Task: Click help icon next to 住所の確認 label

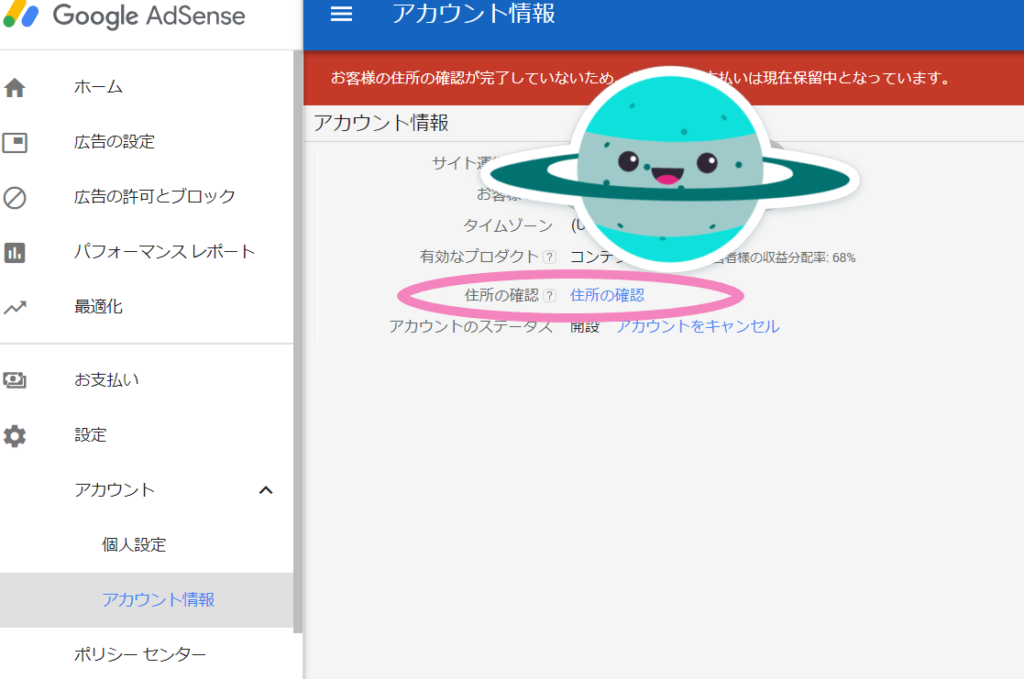Action: point(550,296)
